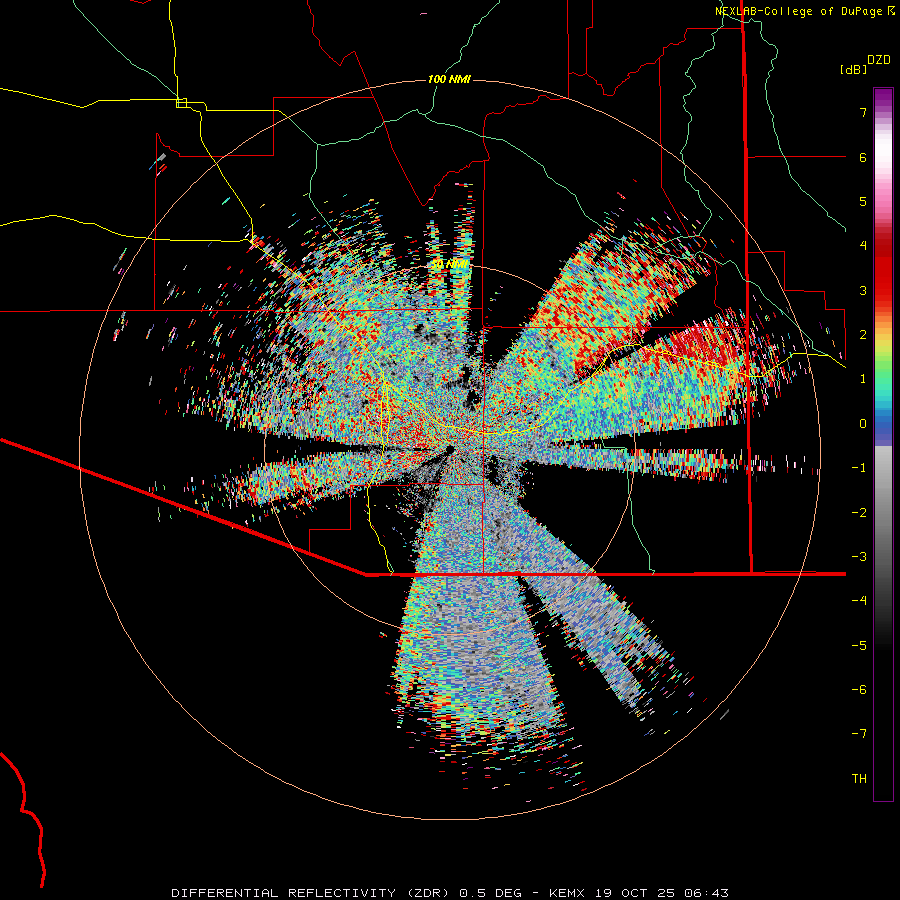Click the red band of the color bar
This screenshot has height=900, width=900.
coord(883,270)
